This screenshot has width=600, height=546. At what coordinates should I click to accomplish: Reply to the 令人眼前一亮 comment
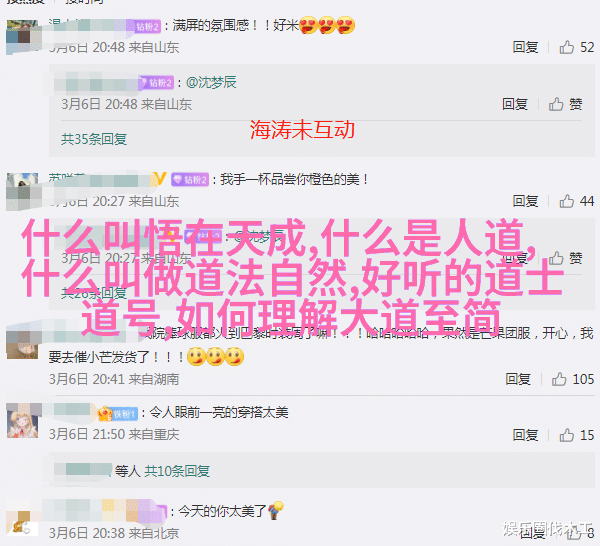[525, 435]
